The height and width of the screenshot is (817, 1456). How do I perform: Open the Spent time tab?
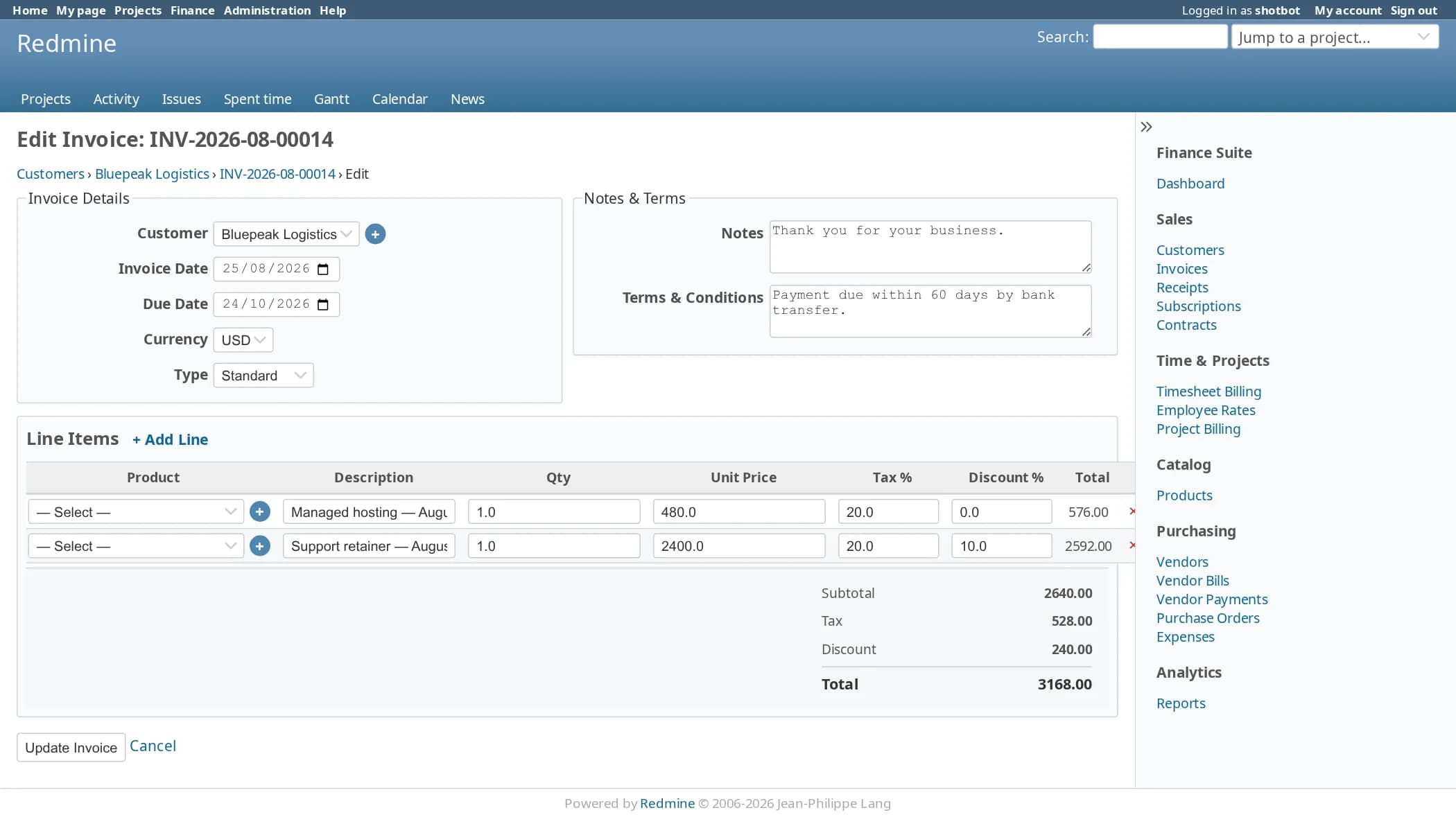pyautogui.click(x=257, y=99)
